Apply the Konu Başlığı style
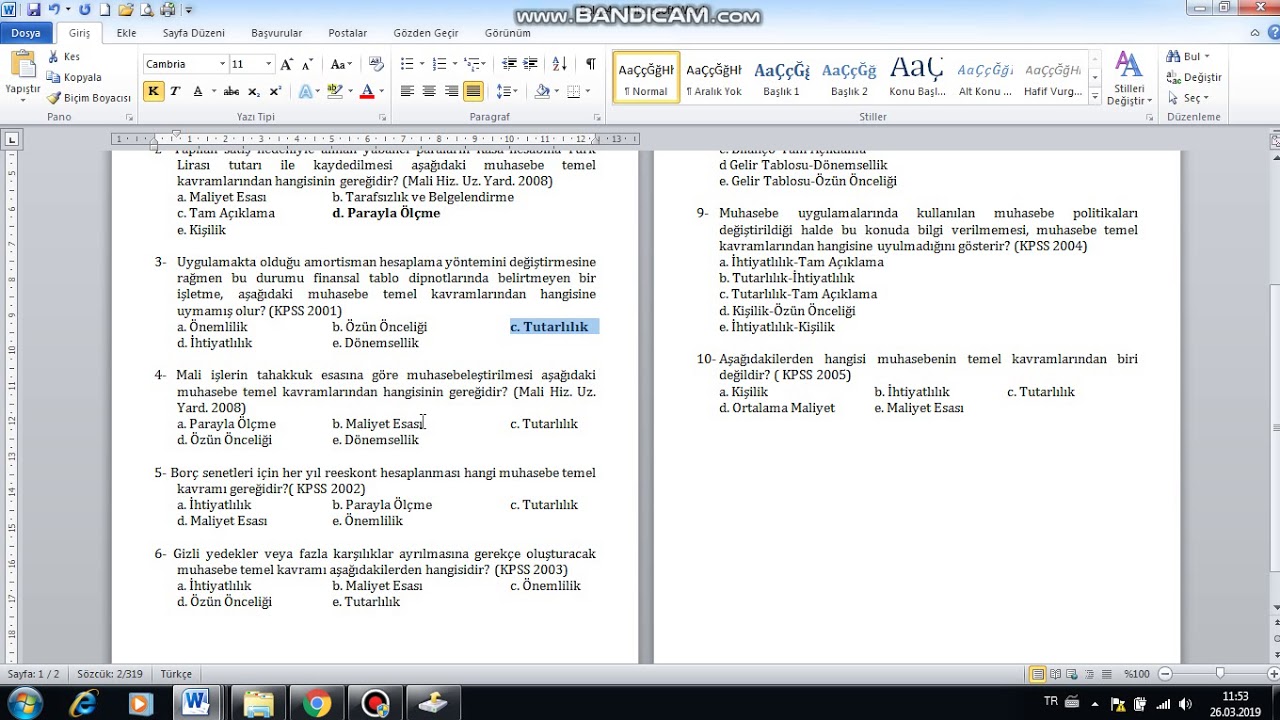The width and height of the screenshot is (1280, 720). [x=917, y=78]
